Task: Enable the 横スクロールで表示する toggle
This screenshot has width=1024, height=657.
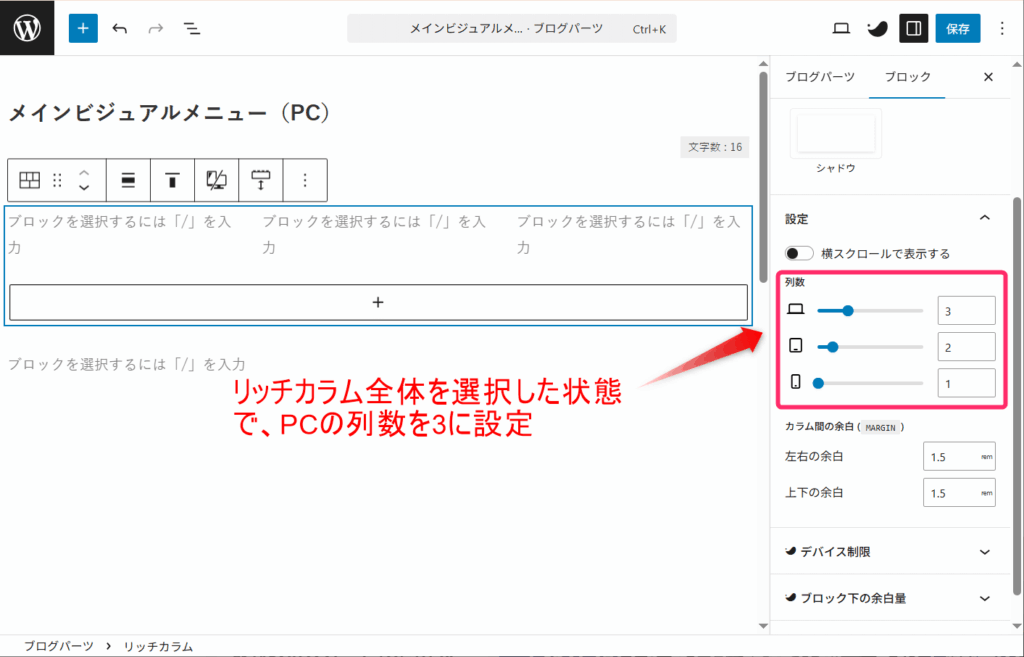Action: click(799, 254)
